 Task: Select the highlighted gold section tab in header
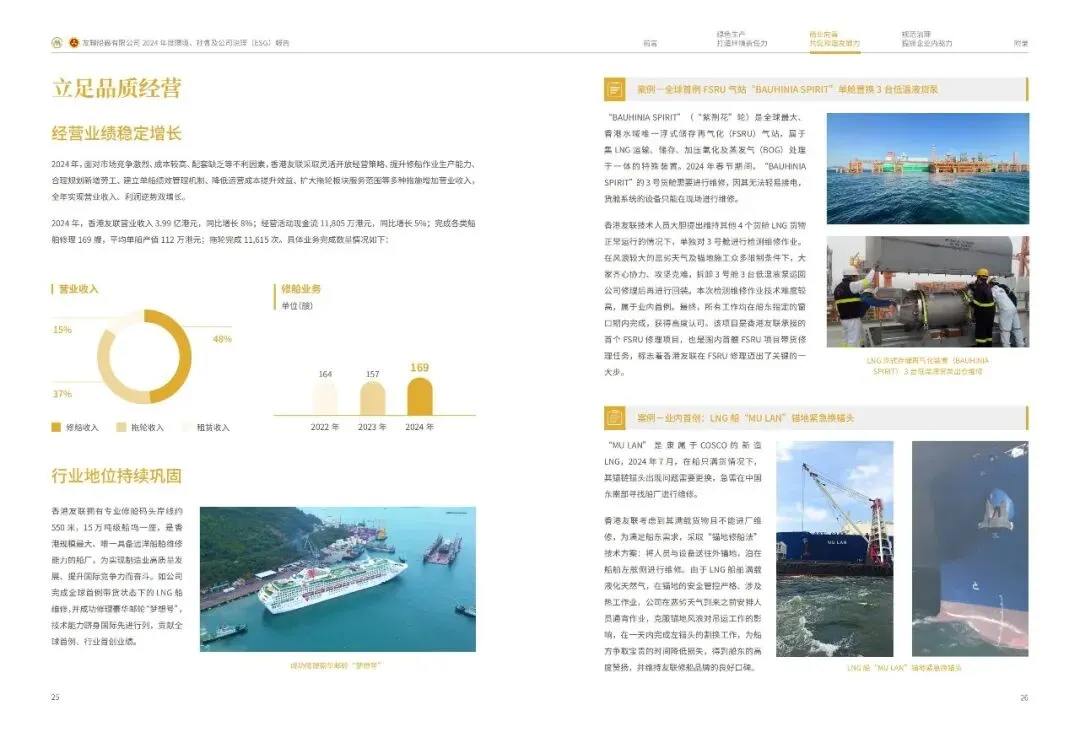click(x=834, y=39)
